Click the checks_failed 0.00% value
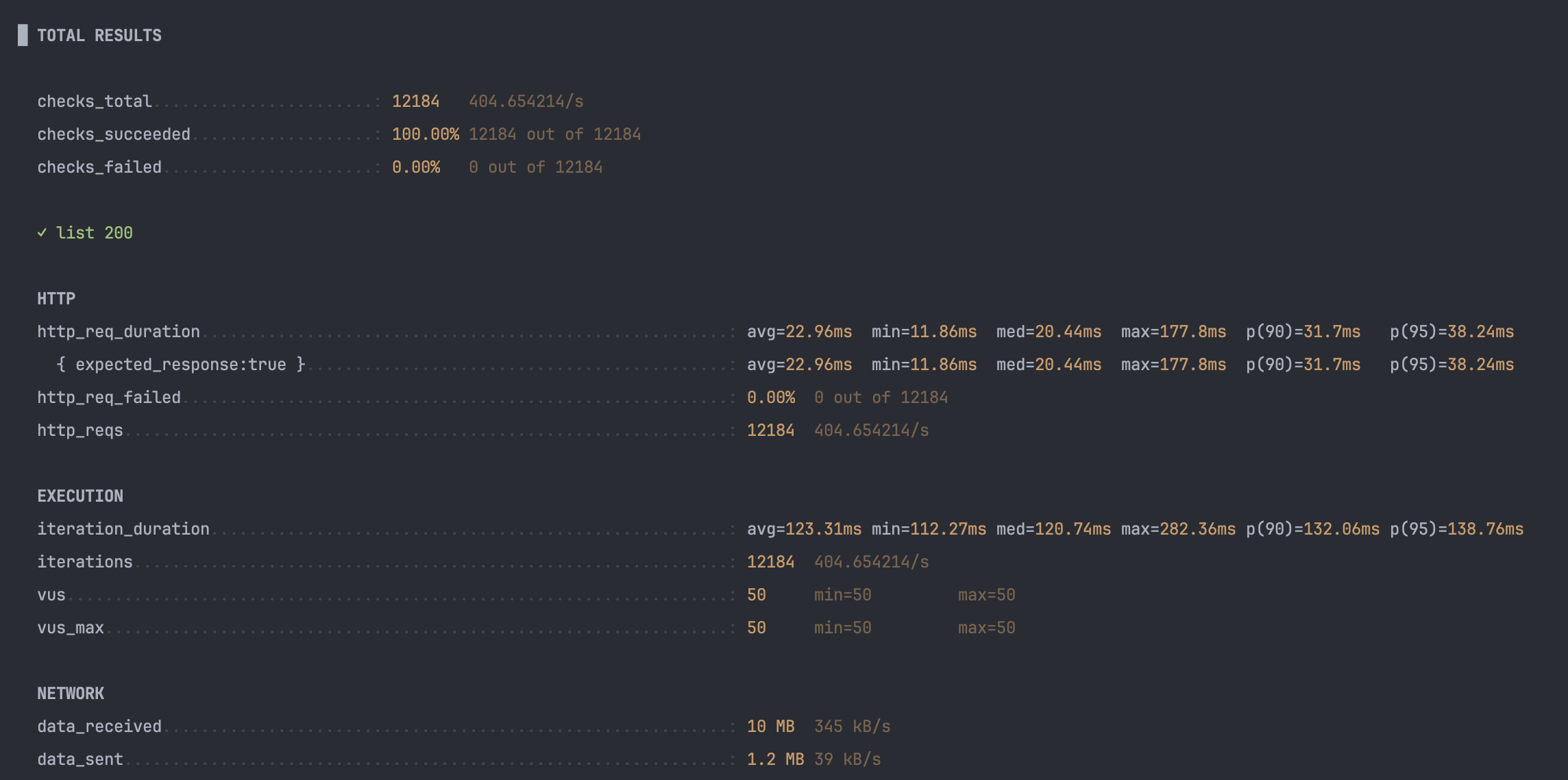Image resolution: width=1568 pixels, height=780 pixels. tap(415, 167)
